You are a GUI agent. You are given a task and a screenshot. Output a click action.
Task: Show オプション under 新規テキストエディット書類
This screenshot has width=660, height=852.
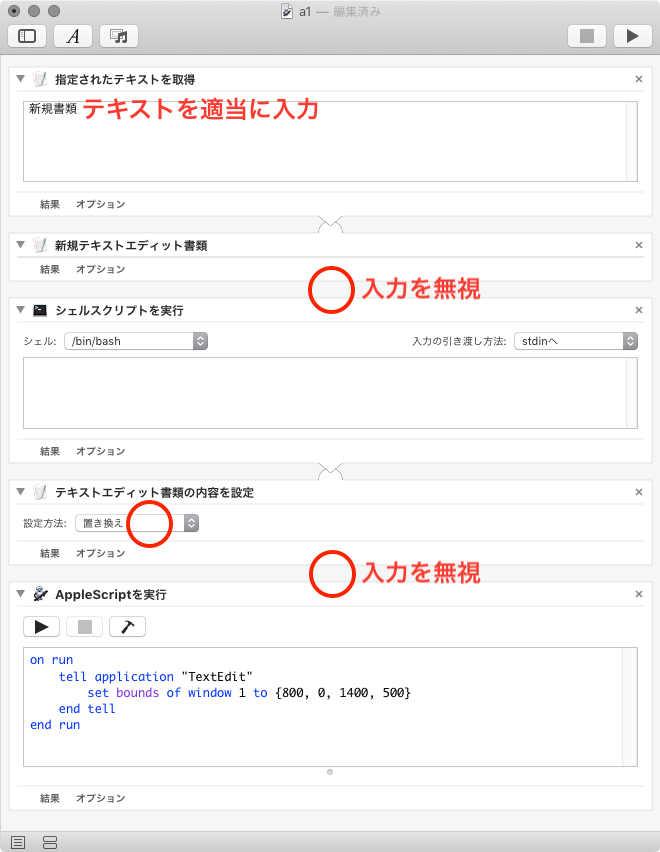(x=100, y=270)
